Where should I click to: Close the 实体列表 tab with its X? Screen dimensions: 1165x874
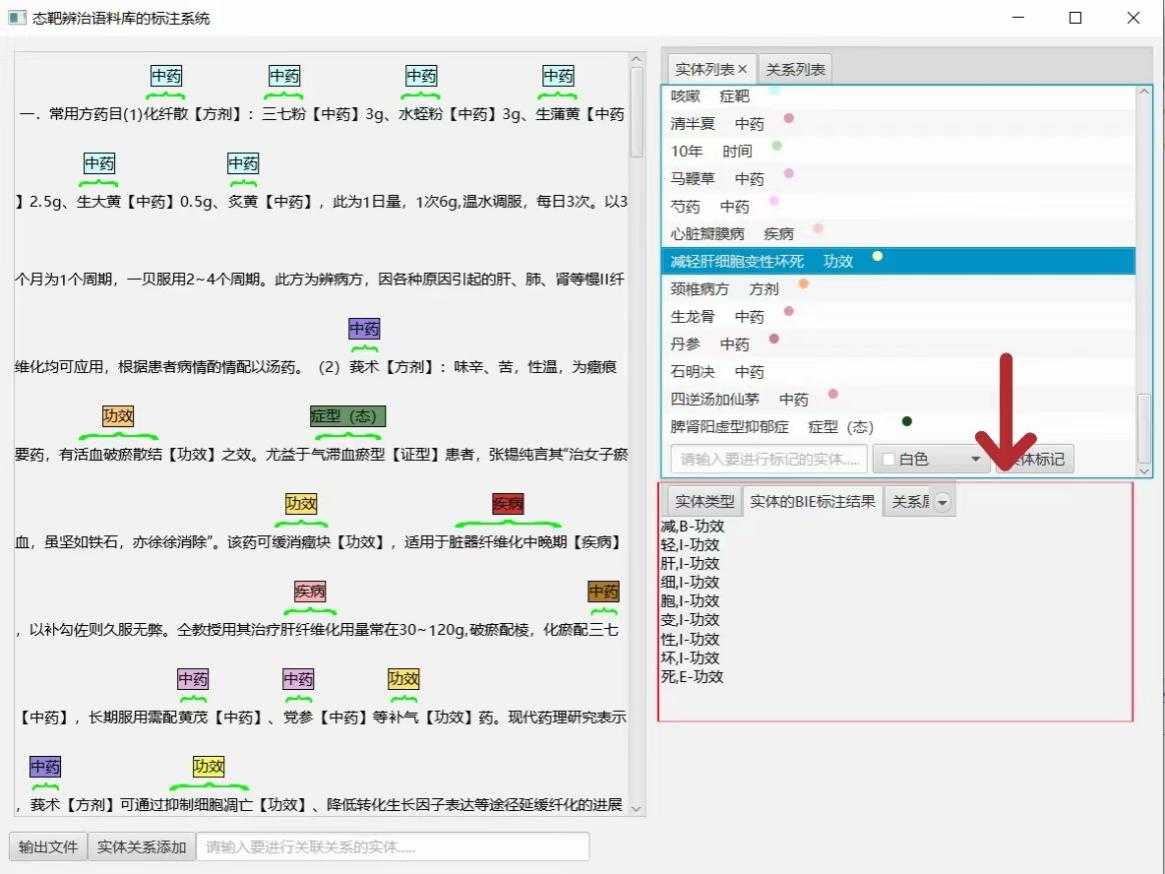pos(742,69)
